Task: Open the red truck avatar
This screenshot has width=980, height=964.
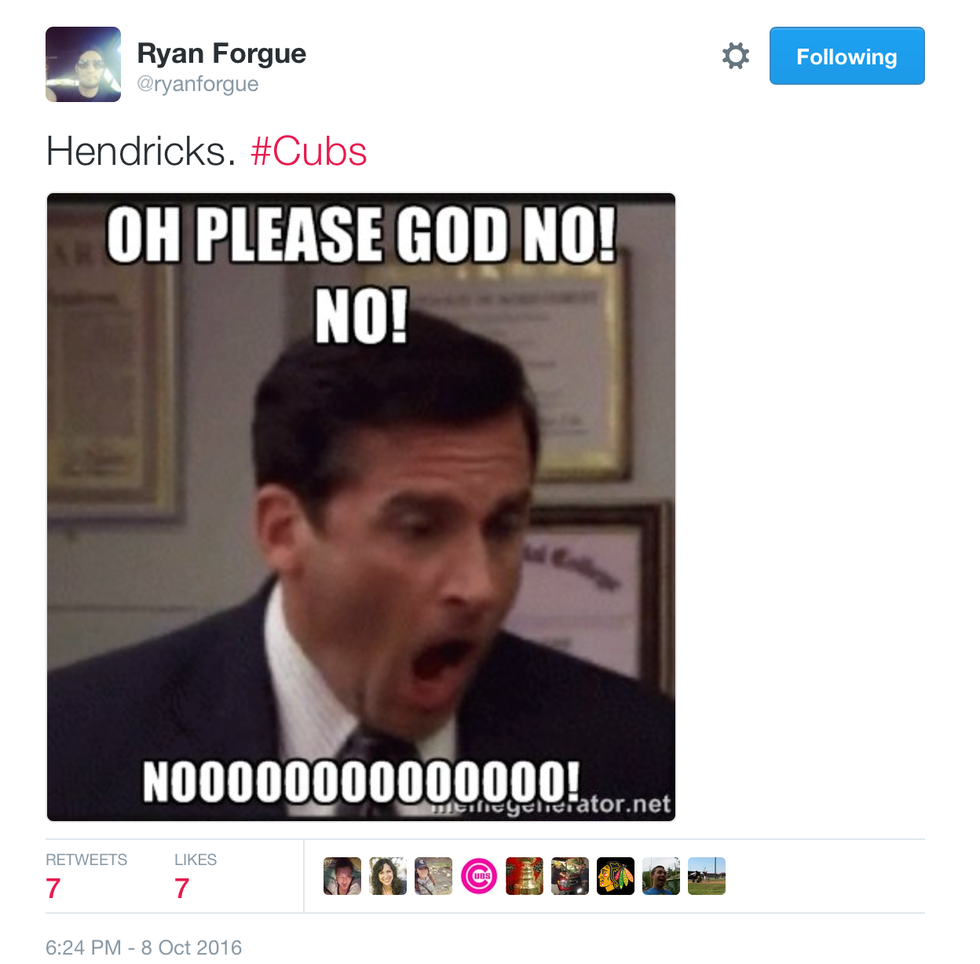Action: (x=570, y=876)
